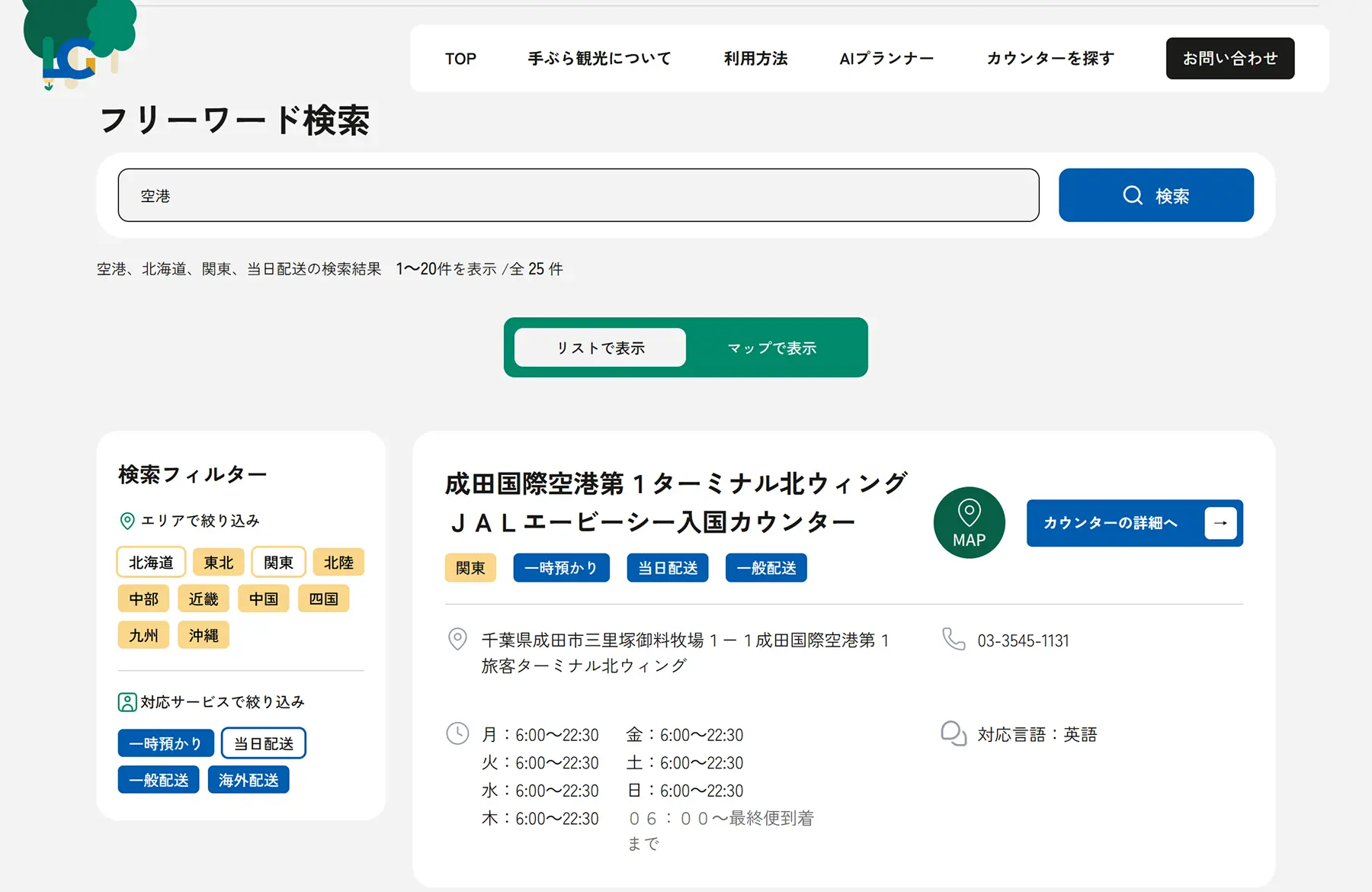1372x892 pixels.
Task: Toggle the 当日配送 service filter
Action: 264,743
